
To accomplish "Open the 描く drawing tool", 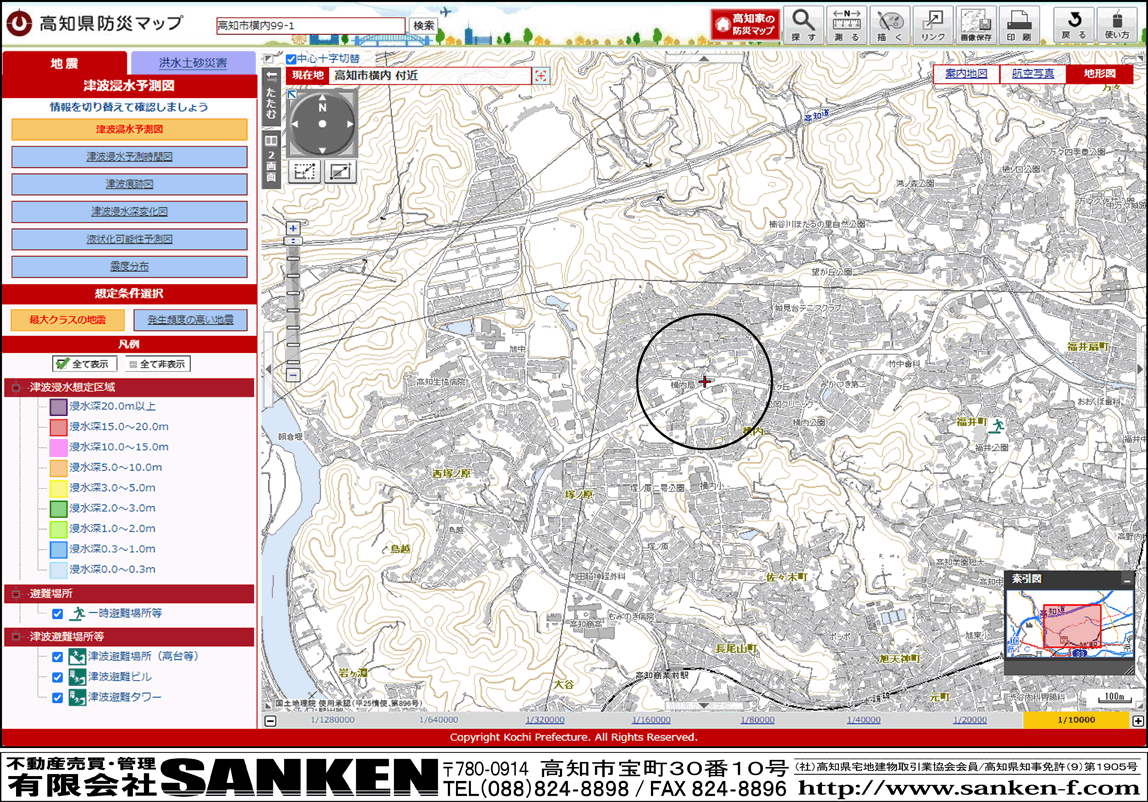I will click(890, 24).
